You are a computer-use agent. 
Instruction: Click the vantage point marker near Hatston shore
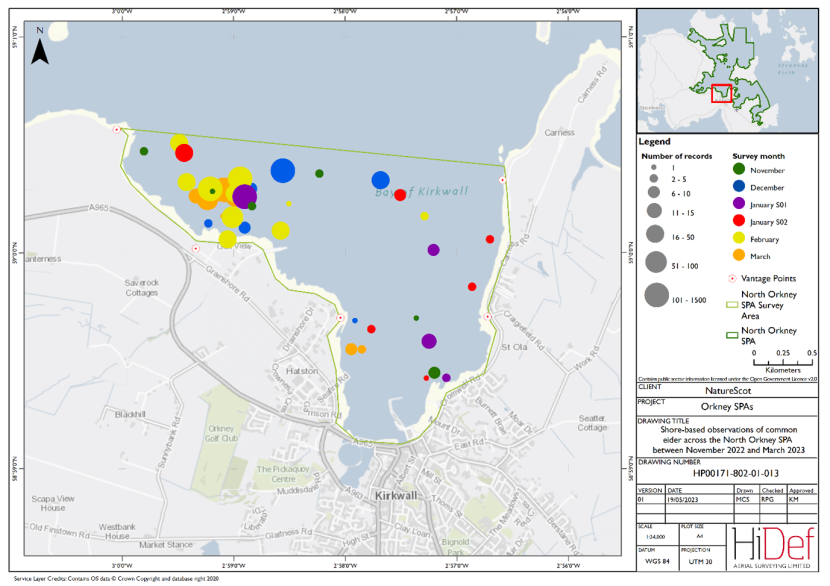(340, 318)
